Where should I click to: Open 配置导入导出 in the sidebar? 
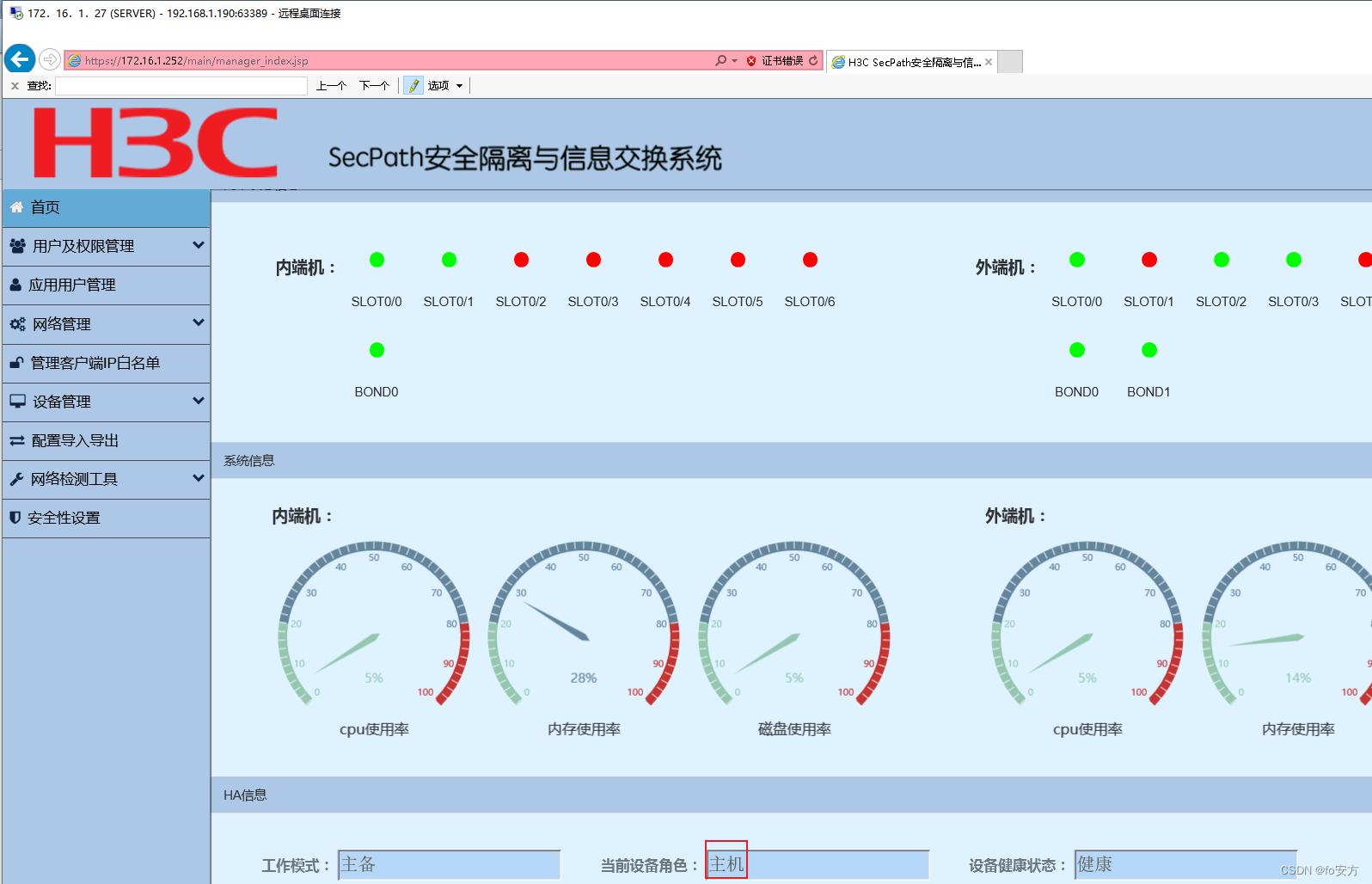coord(107,440)
